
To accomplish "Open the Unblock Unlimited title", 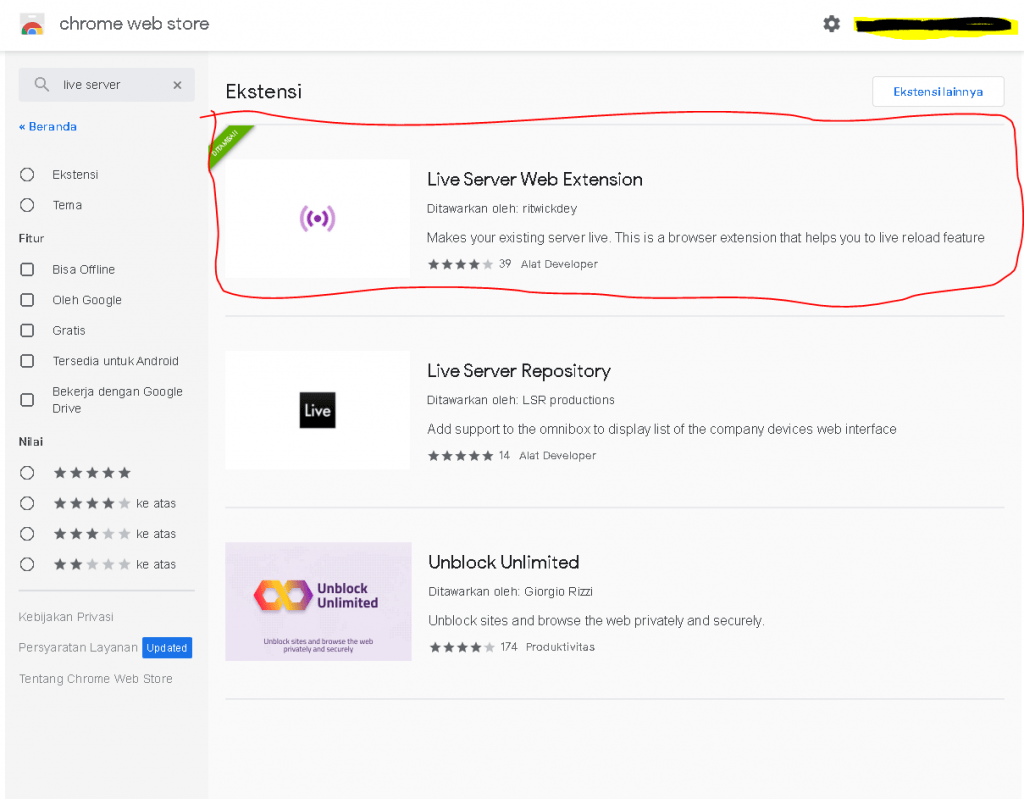I will point(504,563).
